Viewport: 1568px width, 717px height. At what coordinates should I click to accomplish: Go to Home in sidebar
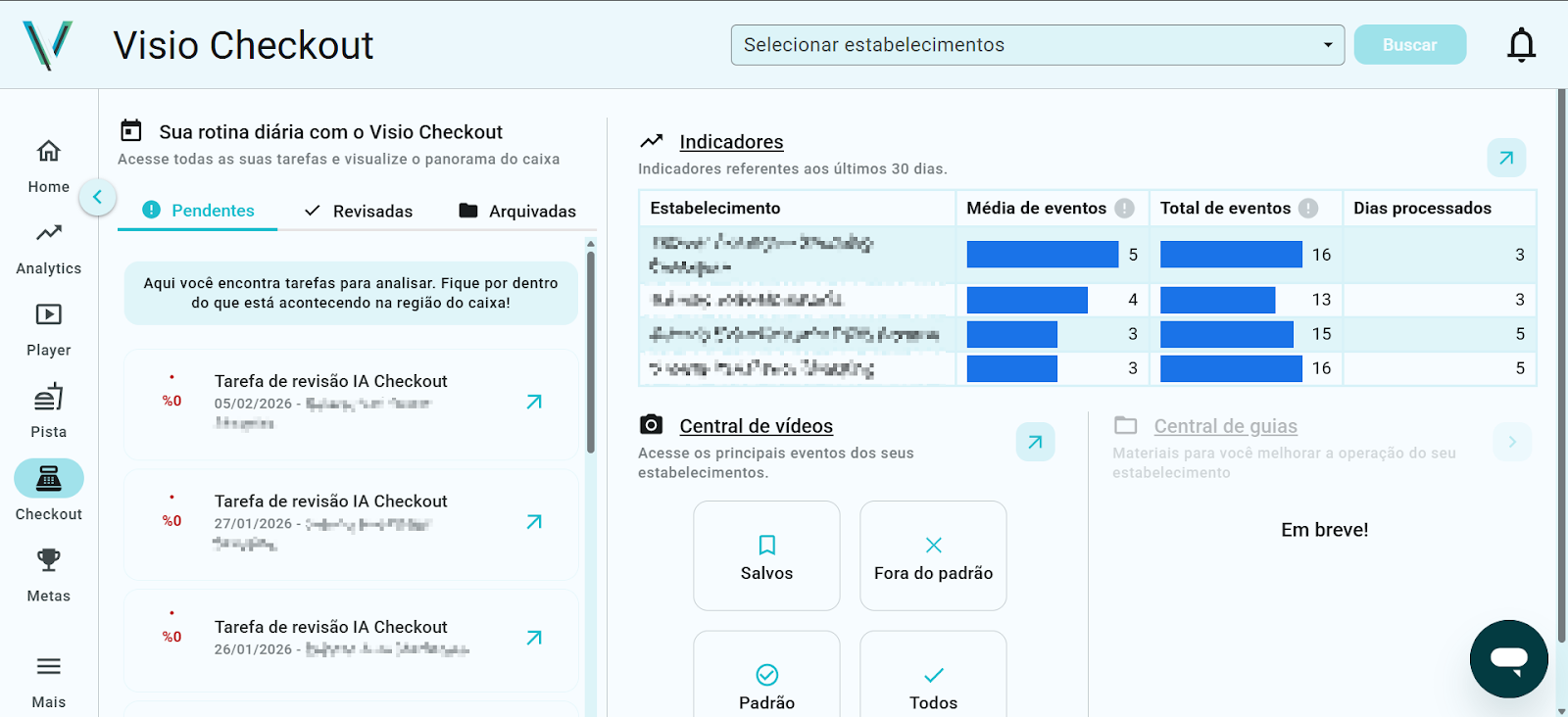48,165
